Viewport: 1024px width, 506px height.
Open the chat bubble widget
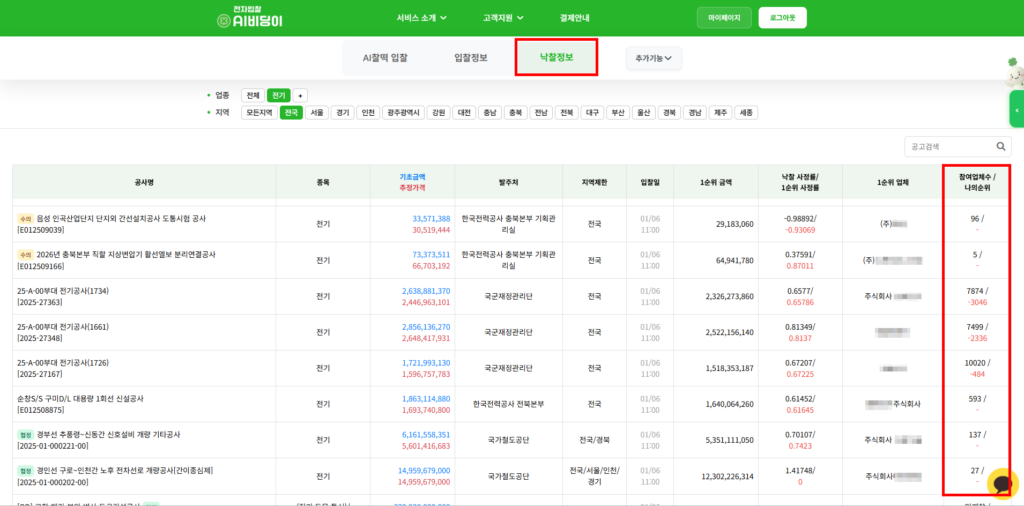(1001, 482)
